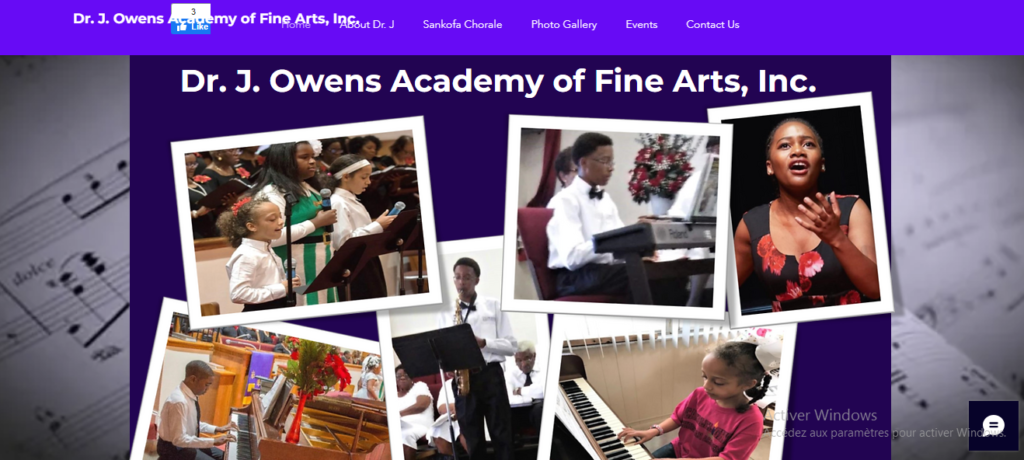Open the Contact Us page
1024x460 pixels.
pyautogui.click(x=712, y=24)
